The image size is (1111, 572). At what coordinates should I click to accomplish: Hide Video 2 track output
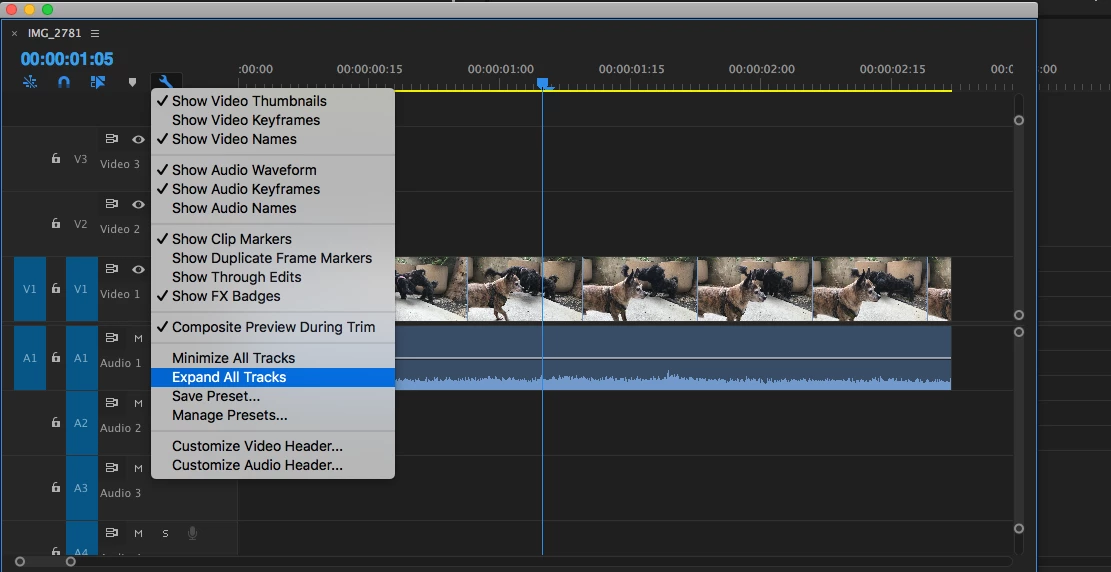pos(138,204)
